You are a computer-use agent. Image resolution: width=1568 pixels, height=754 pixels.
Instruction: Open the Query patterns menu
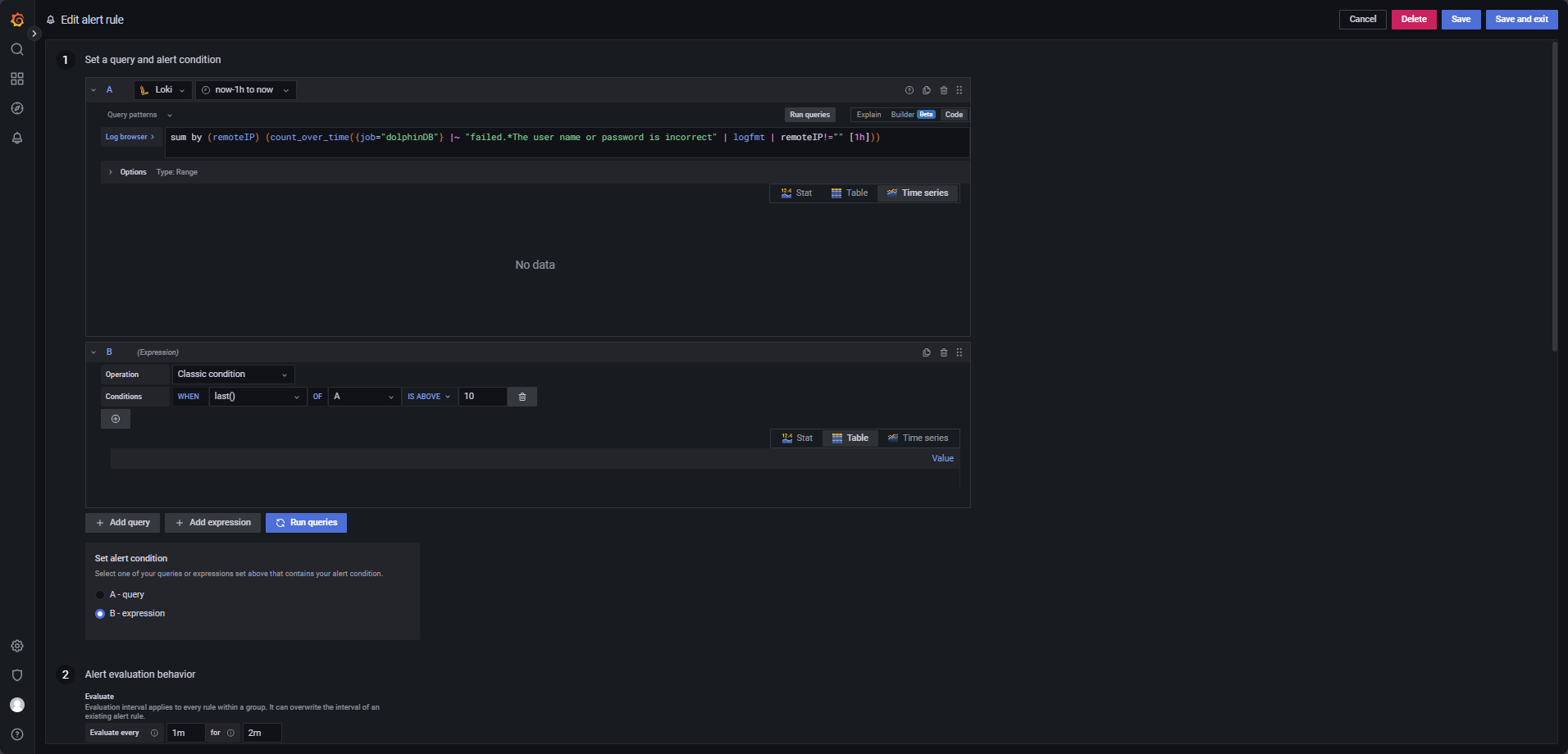pos(138,115)
